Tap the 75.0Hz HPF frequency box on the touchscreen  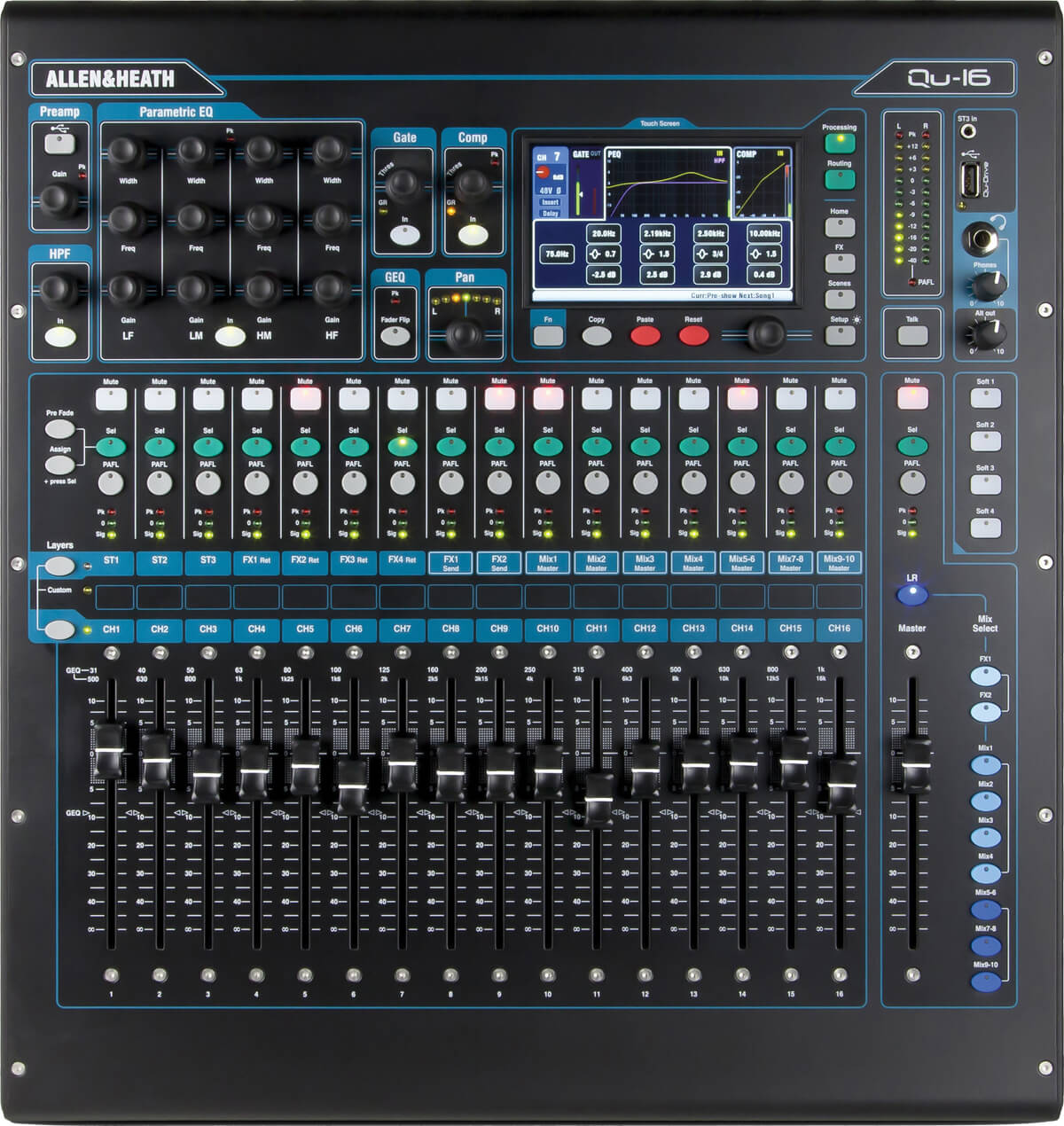pyautogui.click(x=556, y=254)
